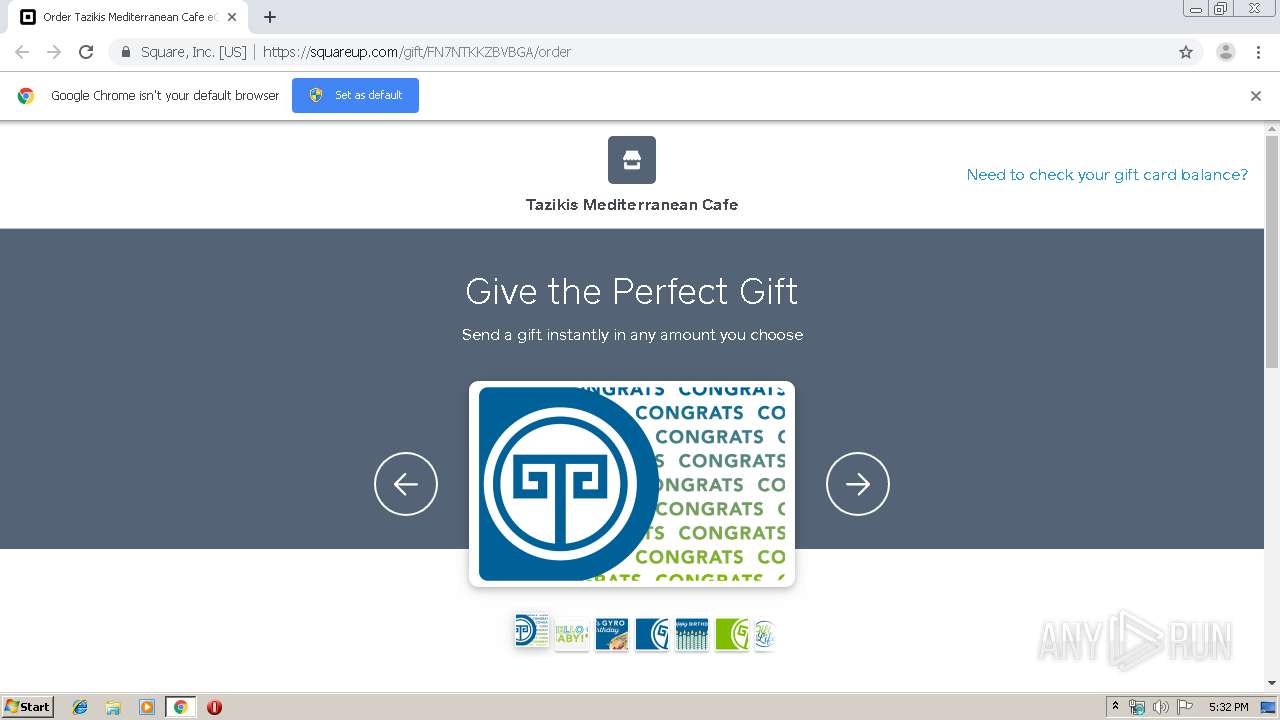Viewport: 1280px width, 720px height.
Task: Select the last partially visible script card thumbnail
Action: pos(764,635)
